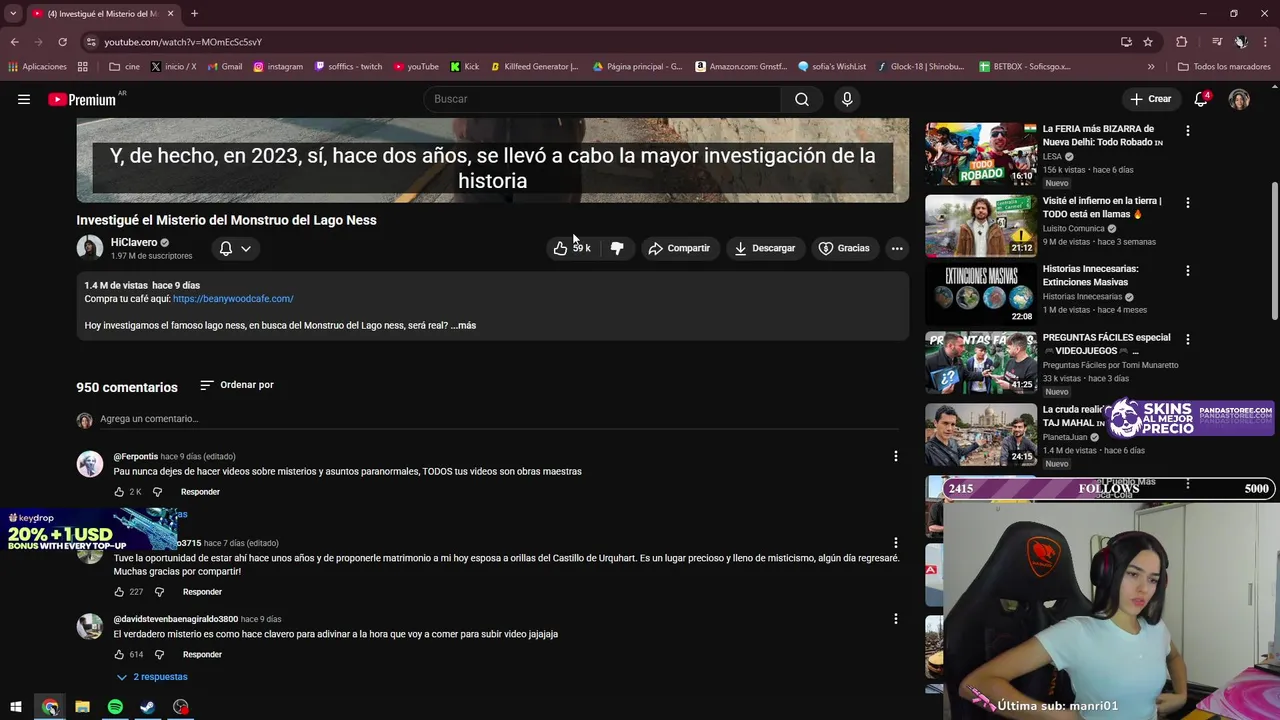Open File Explorer from the taskbar
This screenshot has width=1280, height=720.
[82, 707]
